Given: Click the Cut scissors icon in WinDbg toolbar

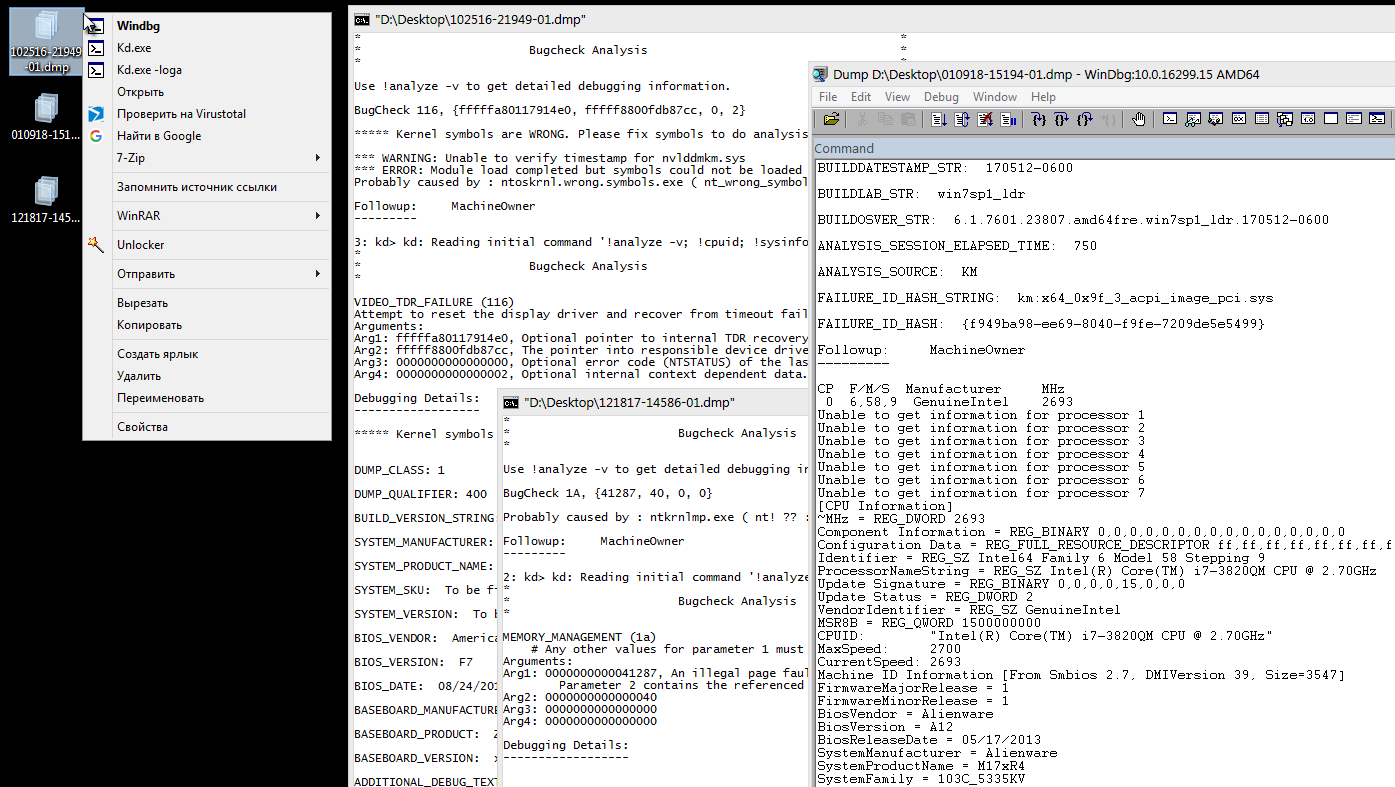Looking at the screenshot, I should coord(862,119).
